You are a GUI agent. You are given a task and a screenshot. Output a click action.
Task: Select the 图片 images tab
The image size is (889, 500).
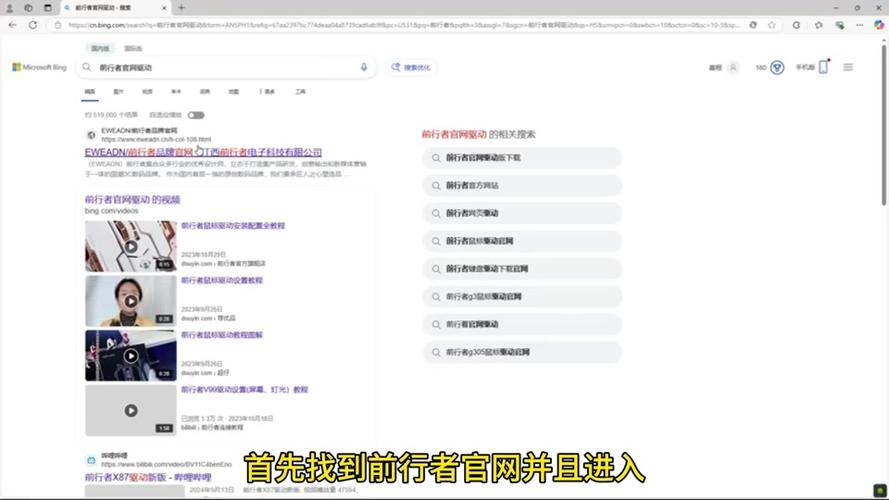[x=118, y=92]
